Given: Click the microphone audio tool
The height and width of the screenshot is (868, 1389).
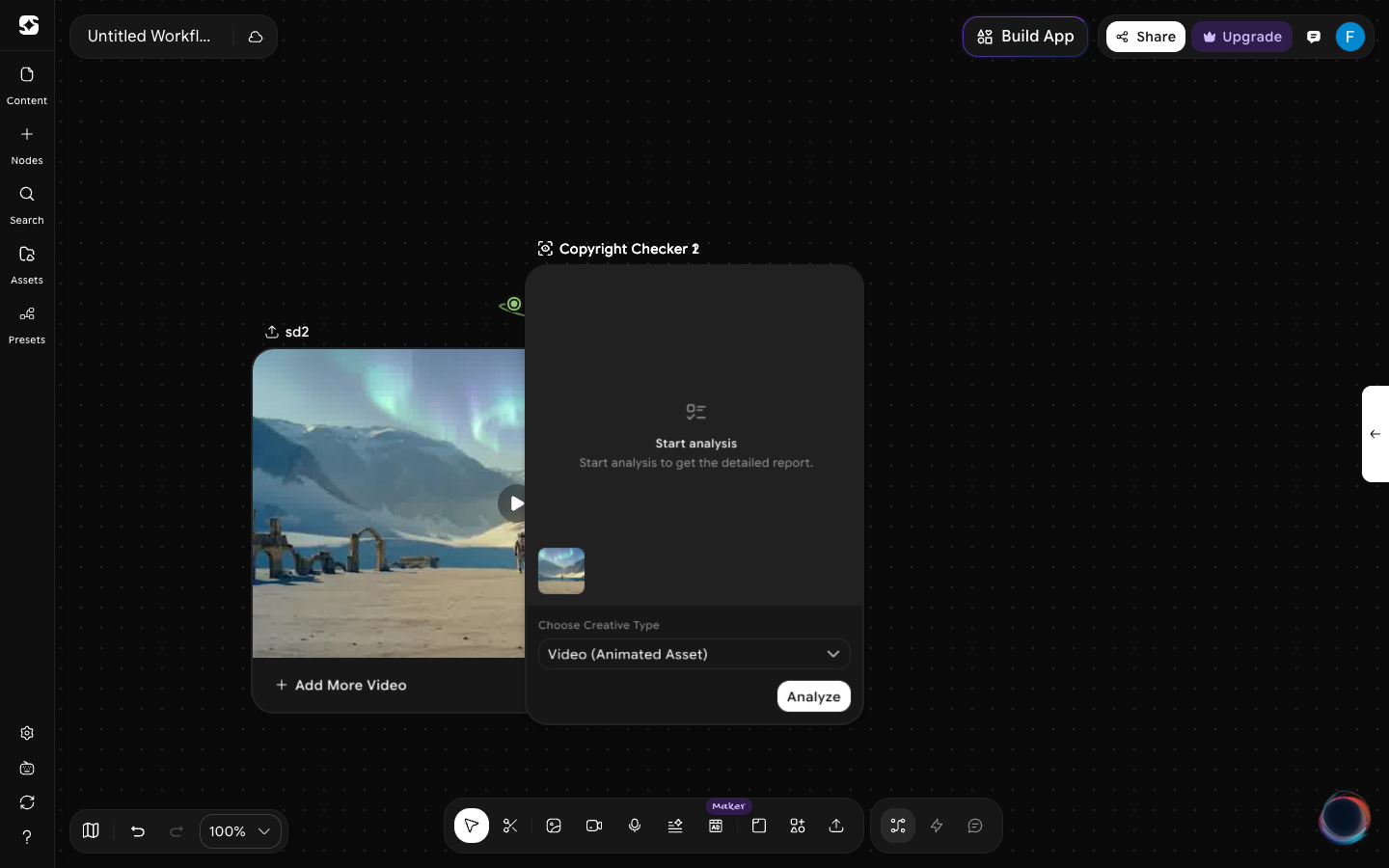Looking at the screenshot, I should (635, 826).
